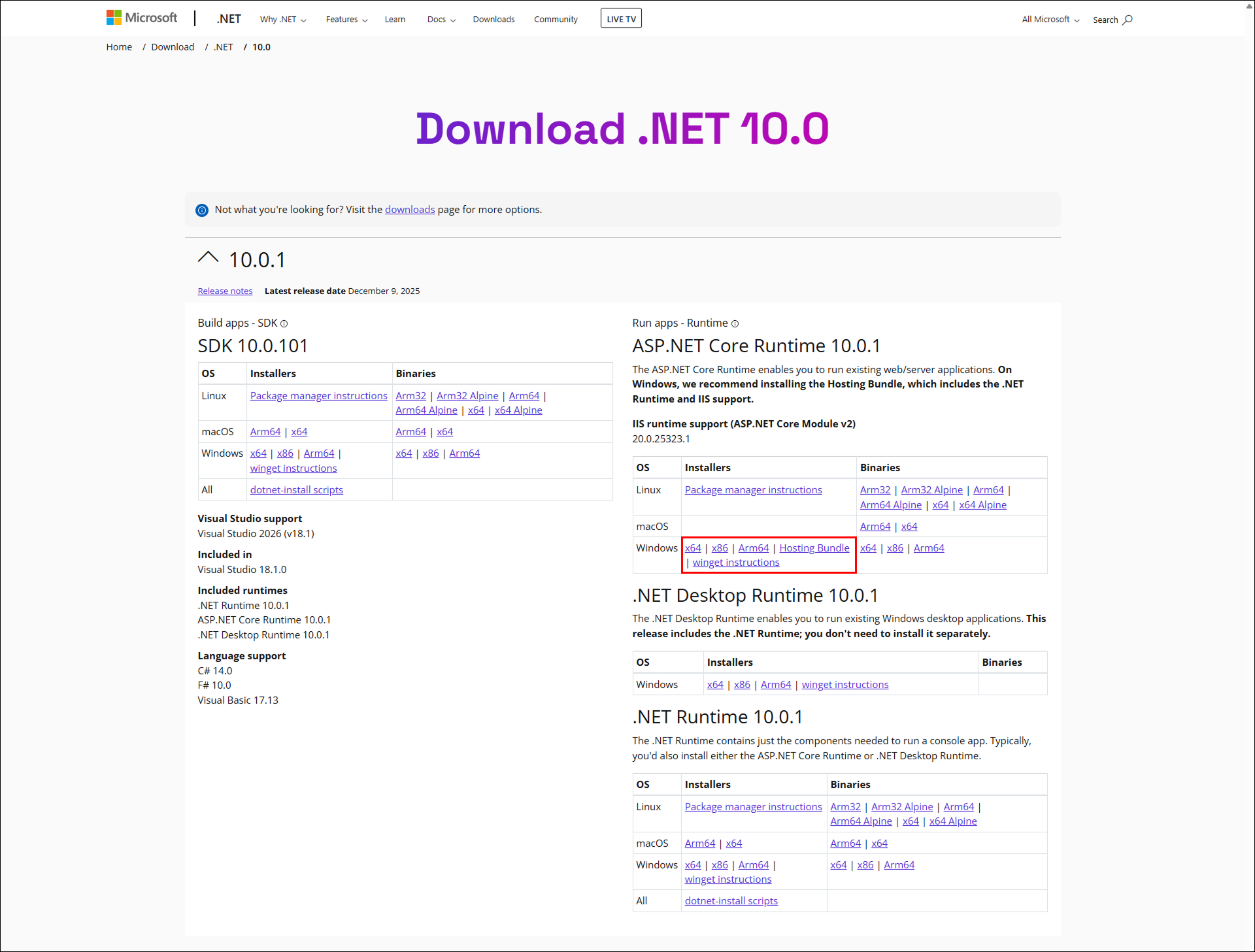
Task: Download SDK macOS Arm64 installer
Action: pyautogui.click(x=265, y=432)
